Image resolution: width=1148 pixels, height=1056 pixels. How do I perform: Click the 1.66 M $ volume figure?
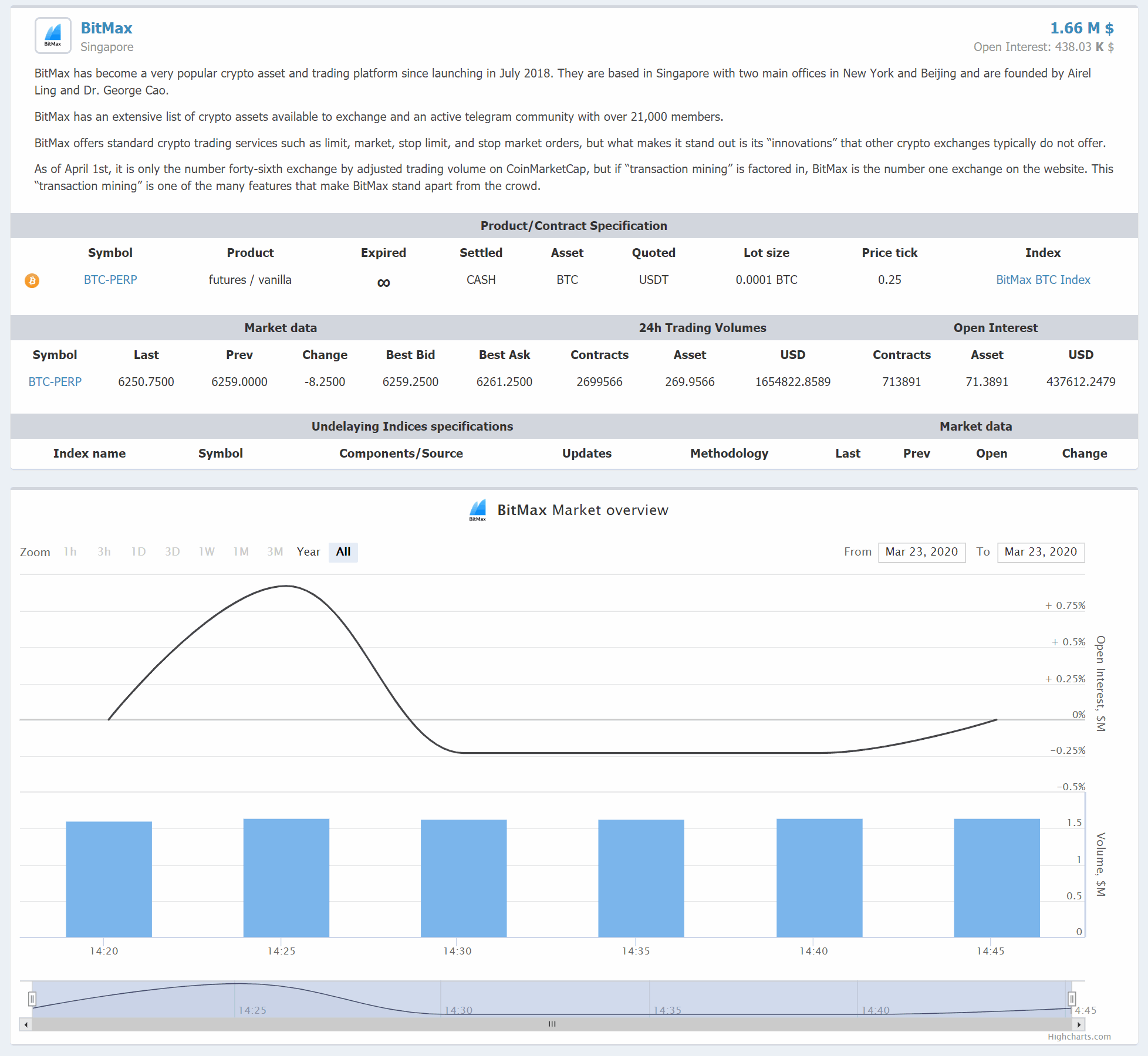pyautogui.click(x=1082, y=28)
